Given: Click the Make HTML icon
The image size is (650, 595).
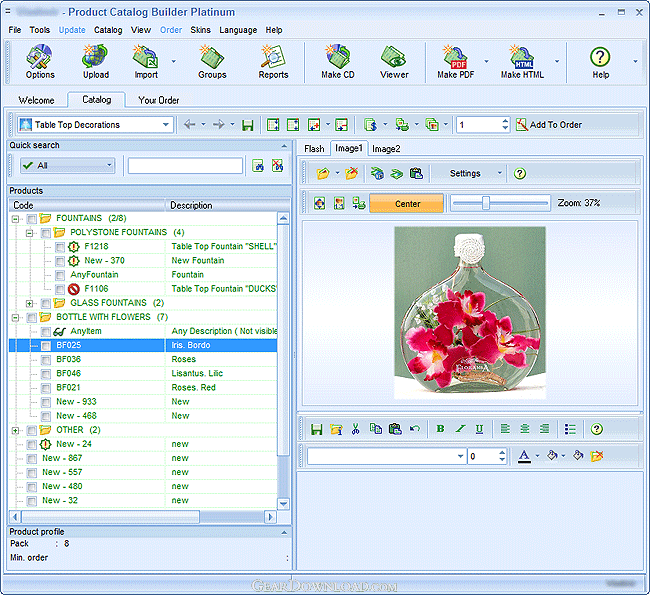Looking at the screenshot, I should [522, 62].
